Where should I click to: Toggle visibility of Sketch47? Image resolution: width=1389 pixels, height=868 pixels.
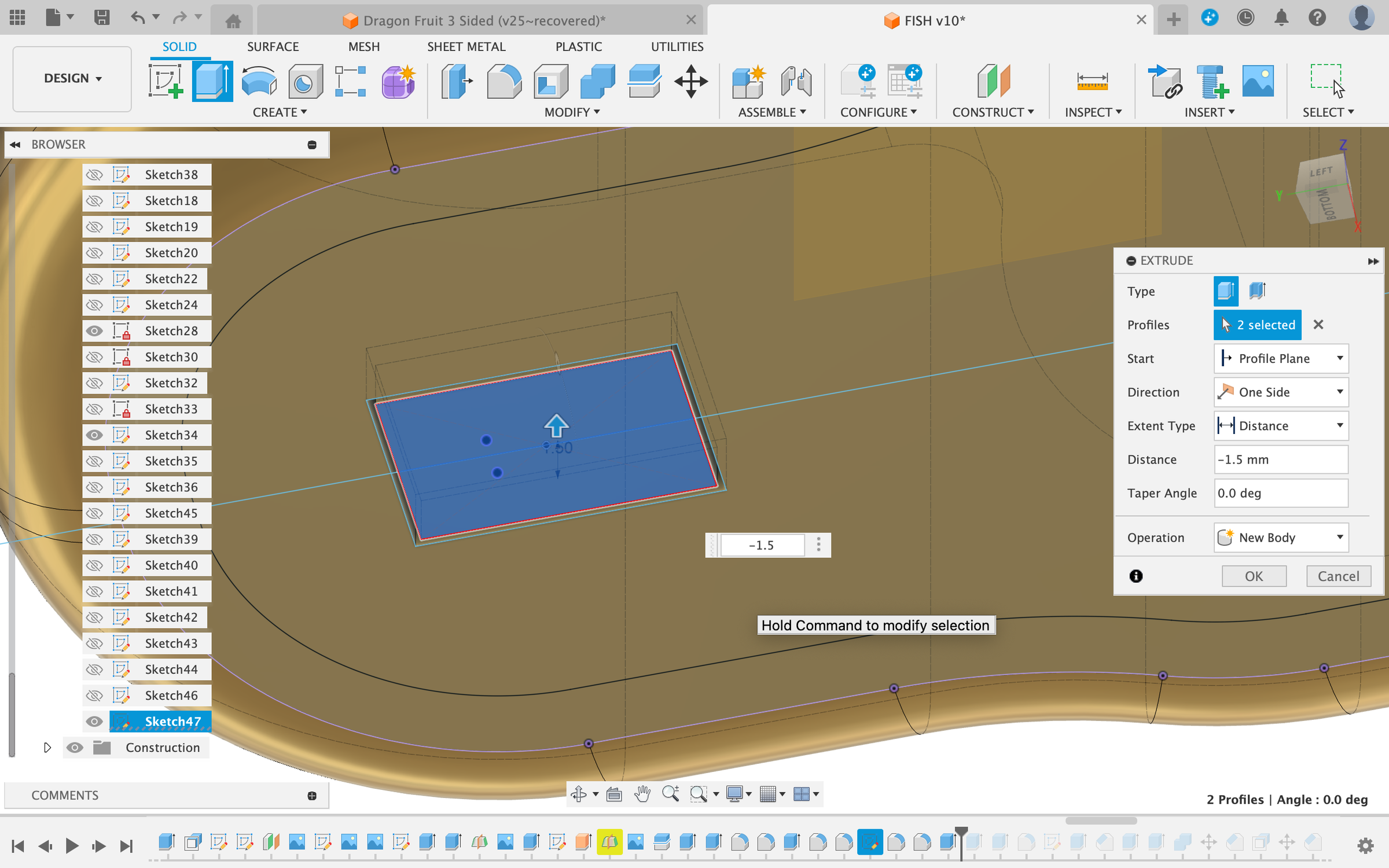point(94,722)
